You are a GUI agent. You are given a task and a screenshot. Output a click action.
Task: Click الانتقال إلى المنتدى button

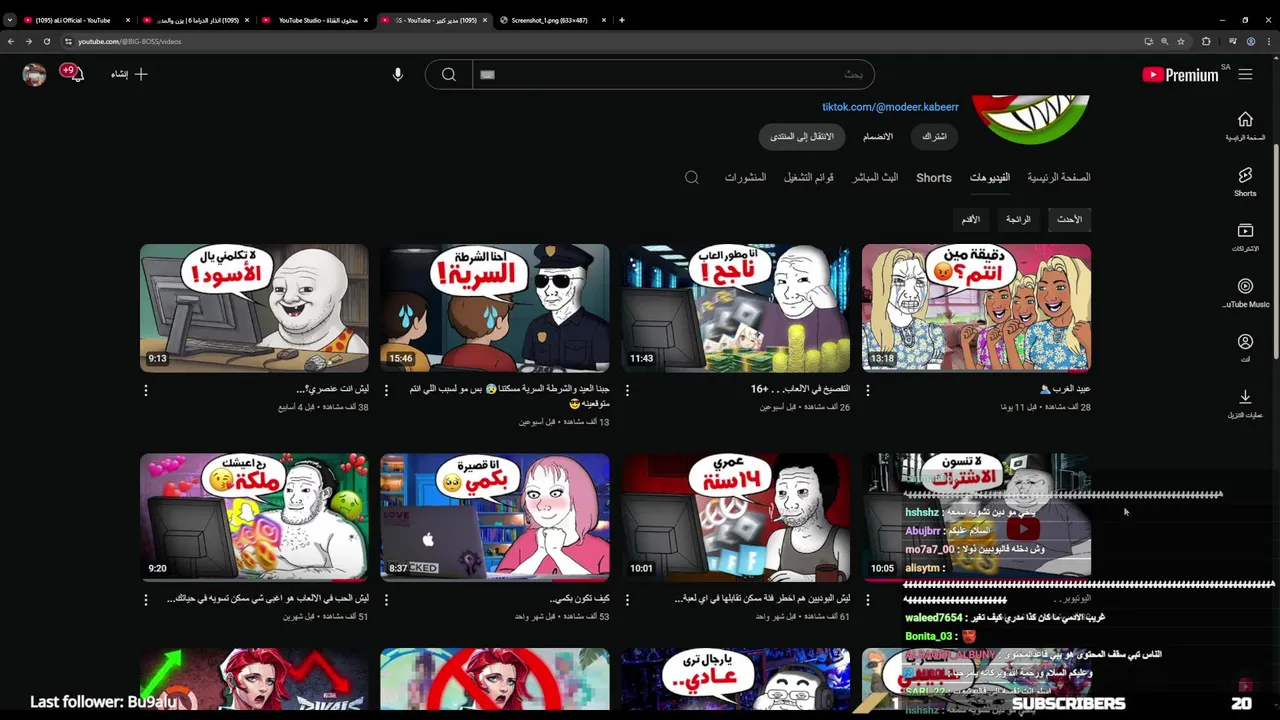coord(802,136)
